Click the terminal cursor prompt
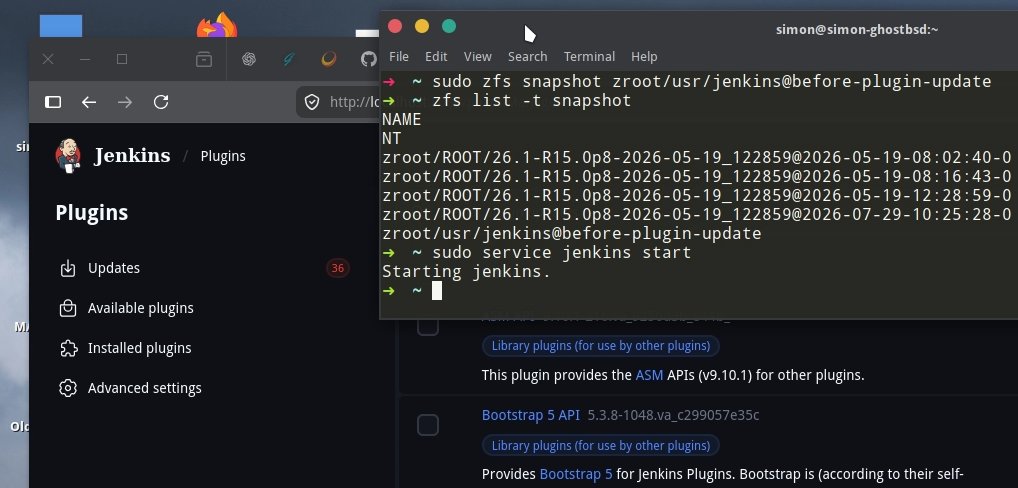This screenshot has width=1018, height=488. click(437, 290)
